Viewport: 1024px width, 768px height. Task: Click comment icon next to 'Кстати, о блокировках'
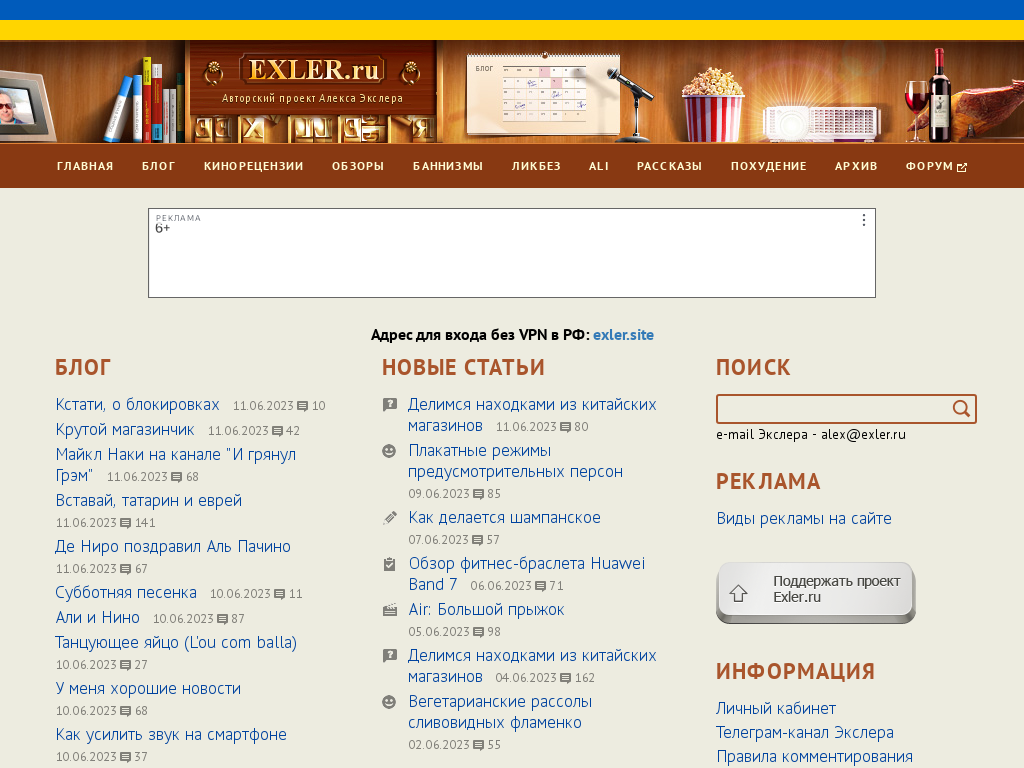[302, 406]
